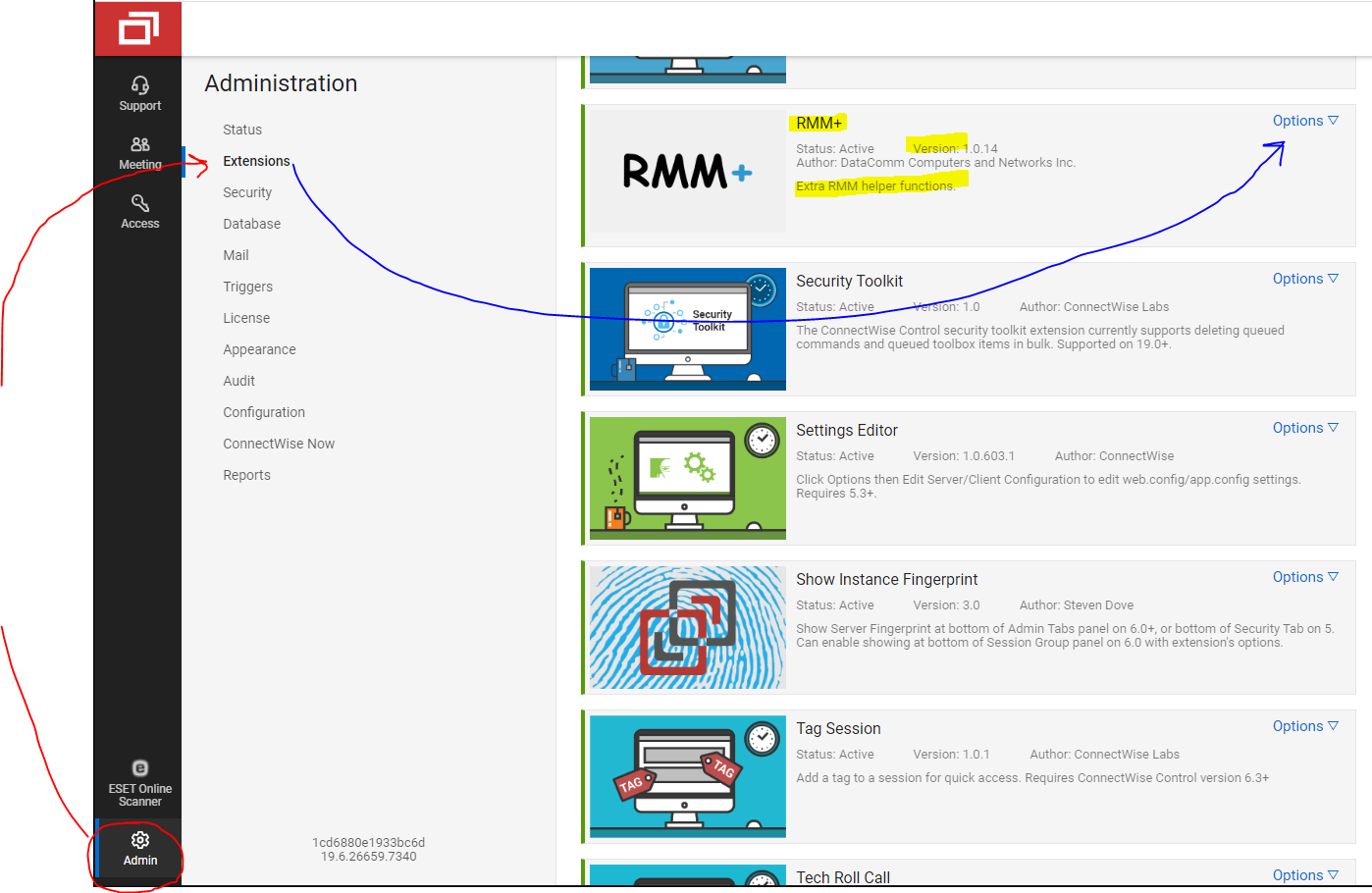Click the ConnectWise Control logo icon
Viewport: 1372px width, 893px height.
(x=138, y=28)
